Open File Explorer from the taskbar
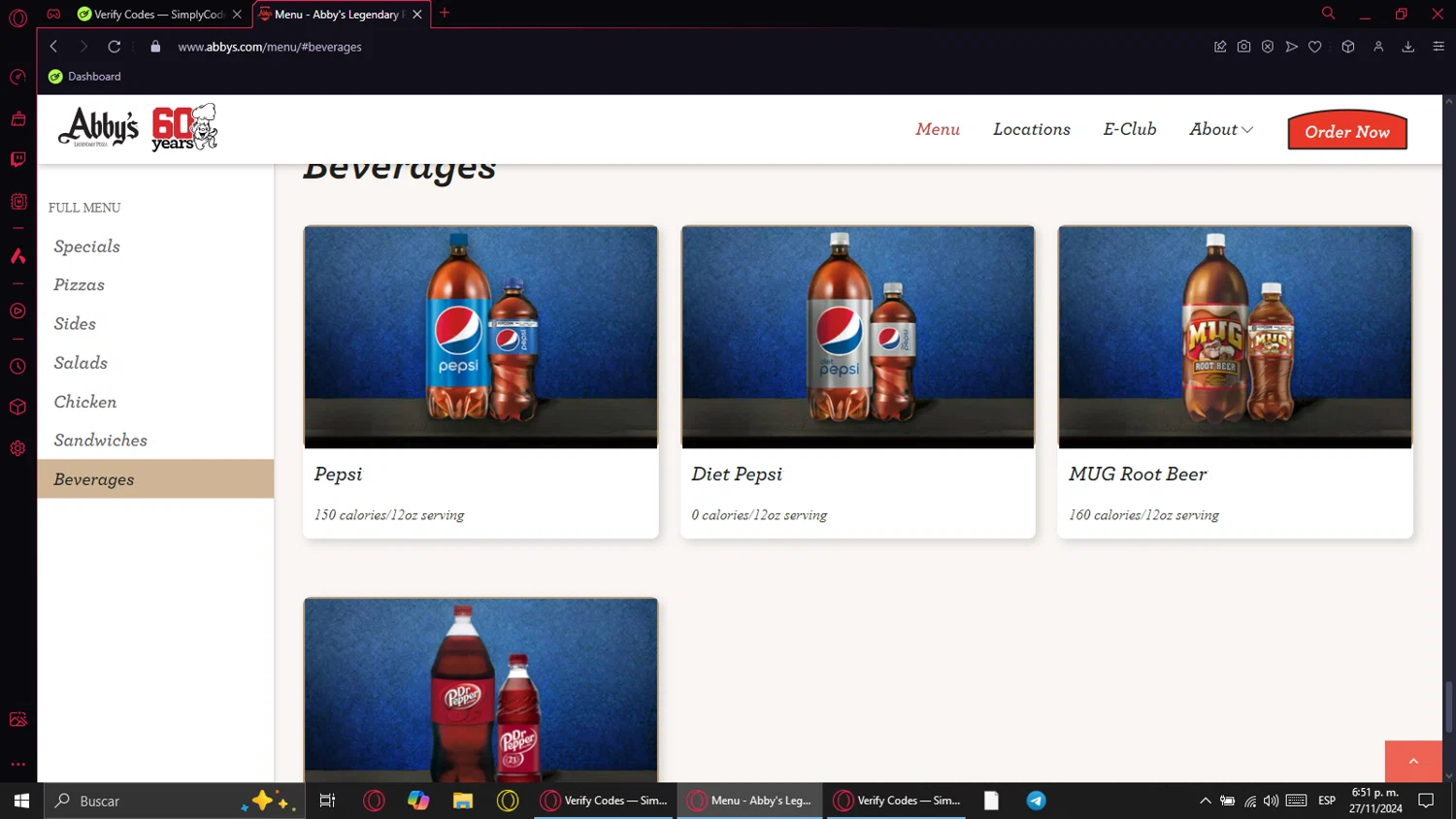The height and width of the screenshot is (819, 1456). 463,801
